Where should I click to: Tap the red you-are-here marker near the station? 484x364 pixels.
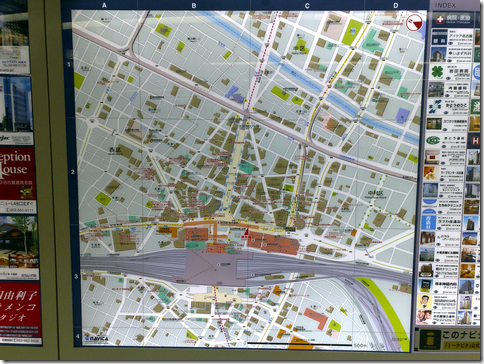(247, 231)
